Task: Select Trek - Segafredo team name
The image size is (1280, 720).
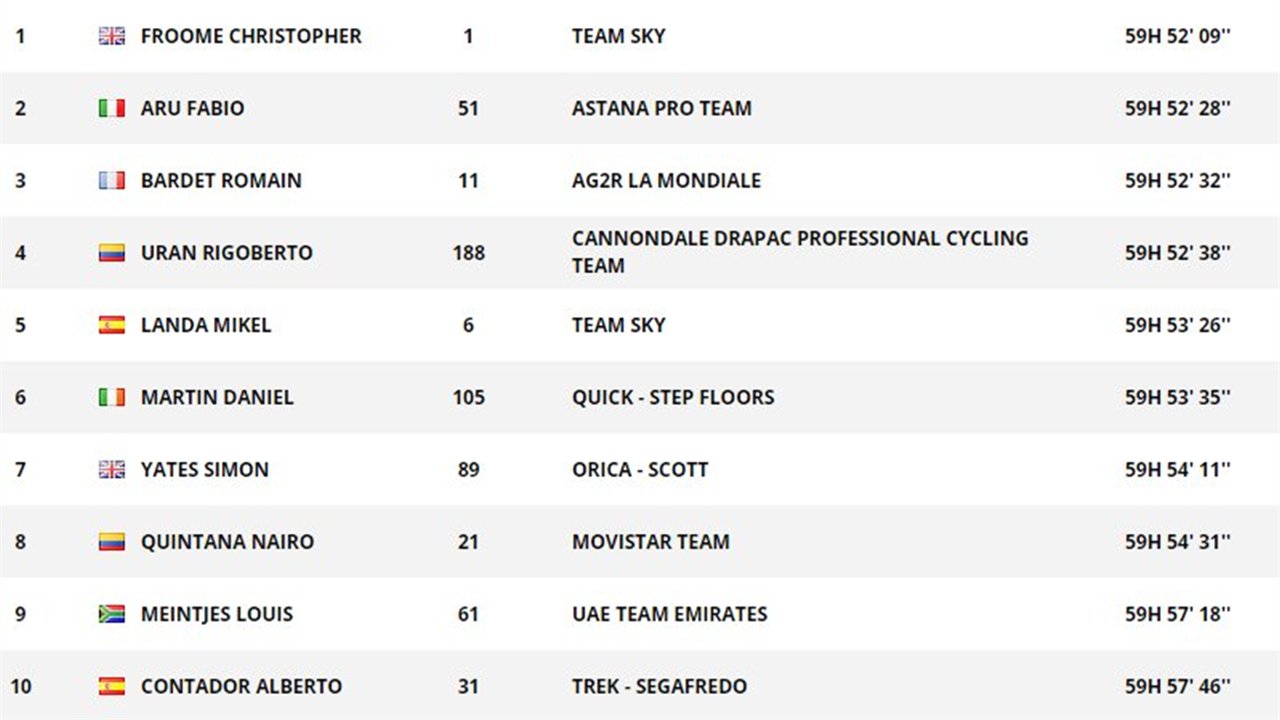Action: [x=659, y=686]
